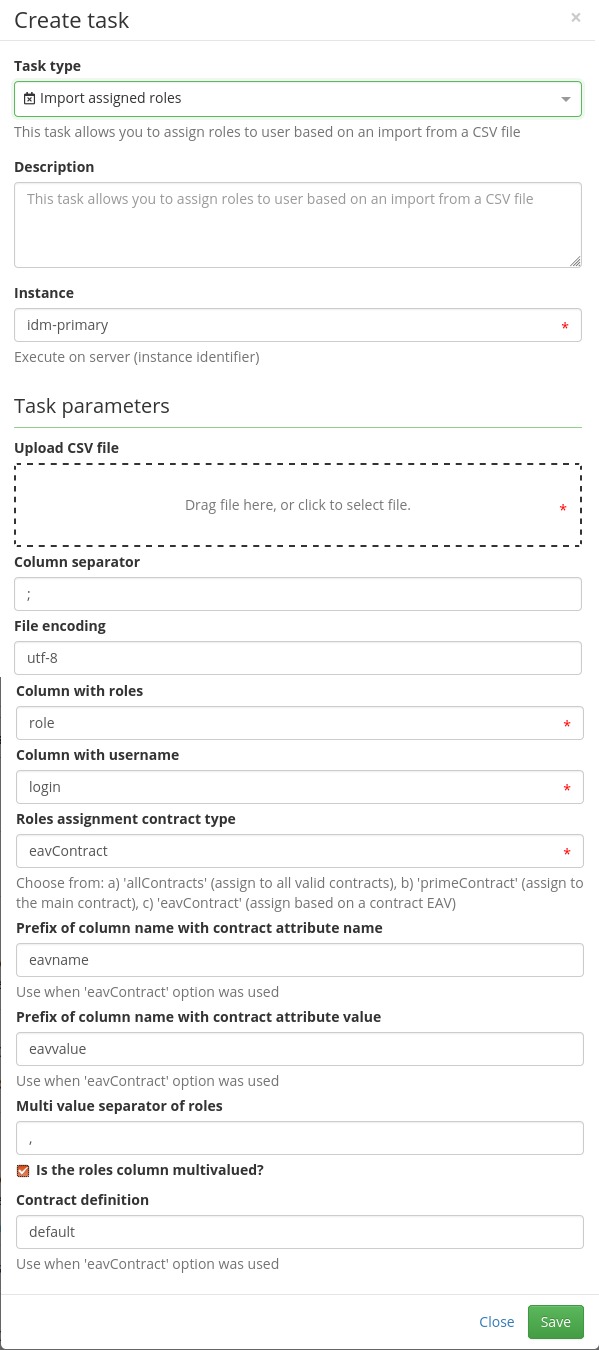Click the calendar icon in Task type

point(30,99)
